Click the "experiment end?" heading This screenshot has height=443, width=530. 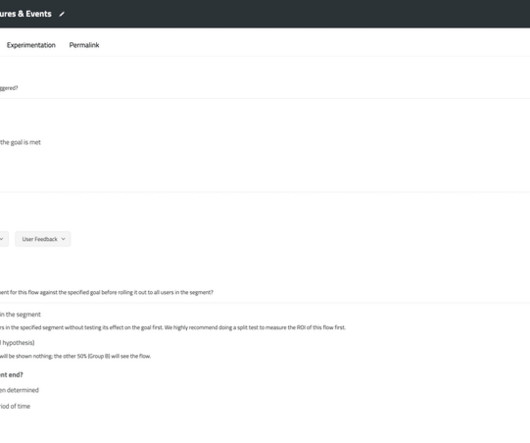coord(11,375)
